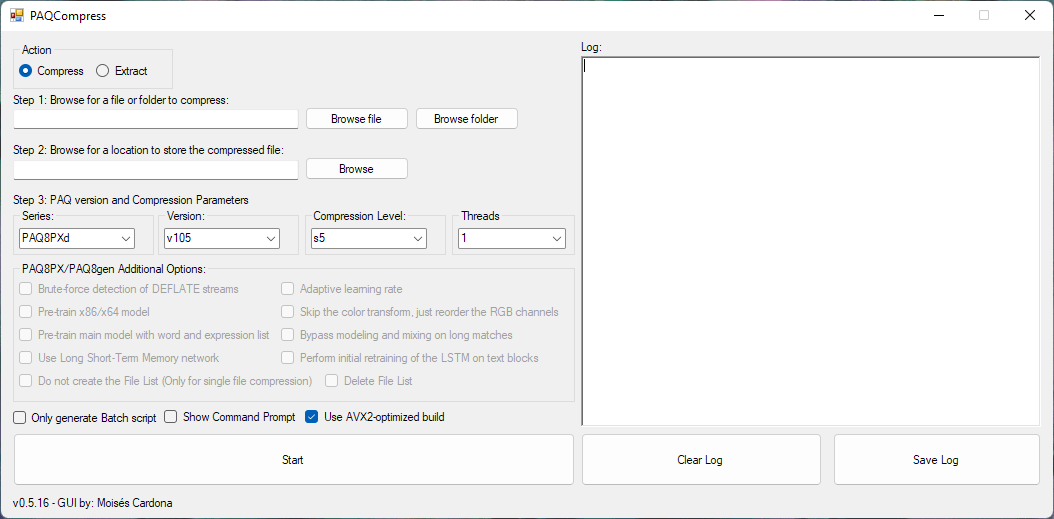The image size is (1054, 519).
Task: Toggle Perform initial retraining of the LSTM checkbox
Action: (x=288, y=358)
